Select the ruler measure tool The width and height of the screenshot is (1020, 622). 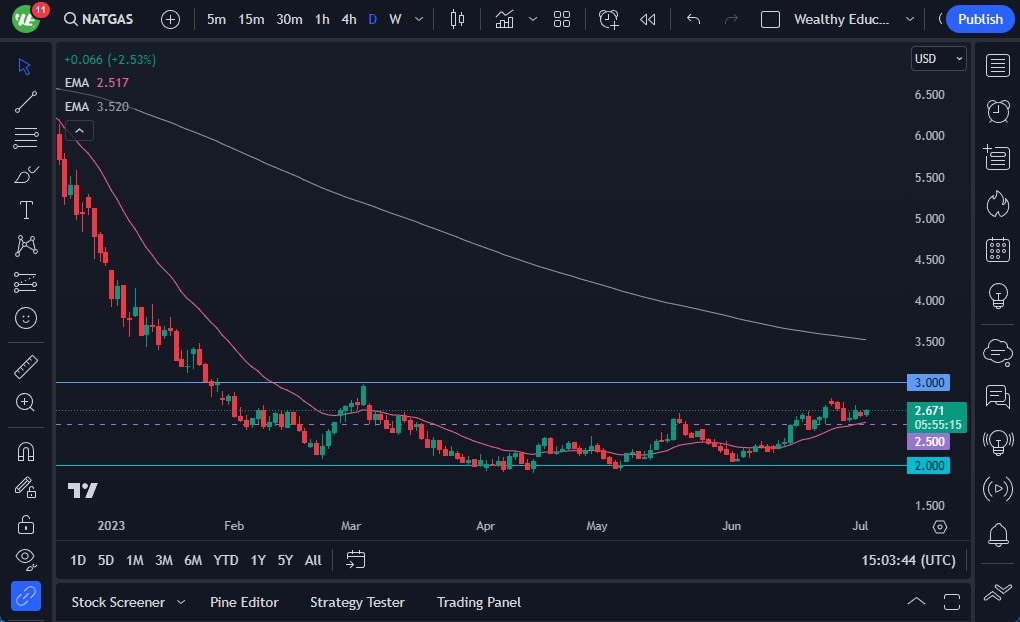[x=25, y=367]
